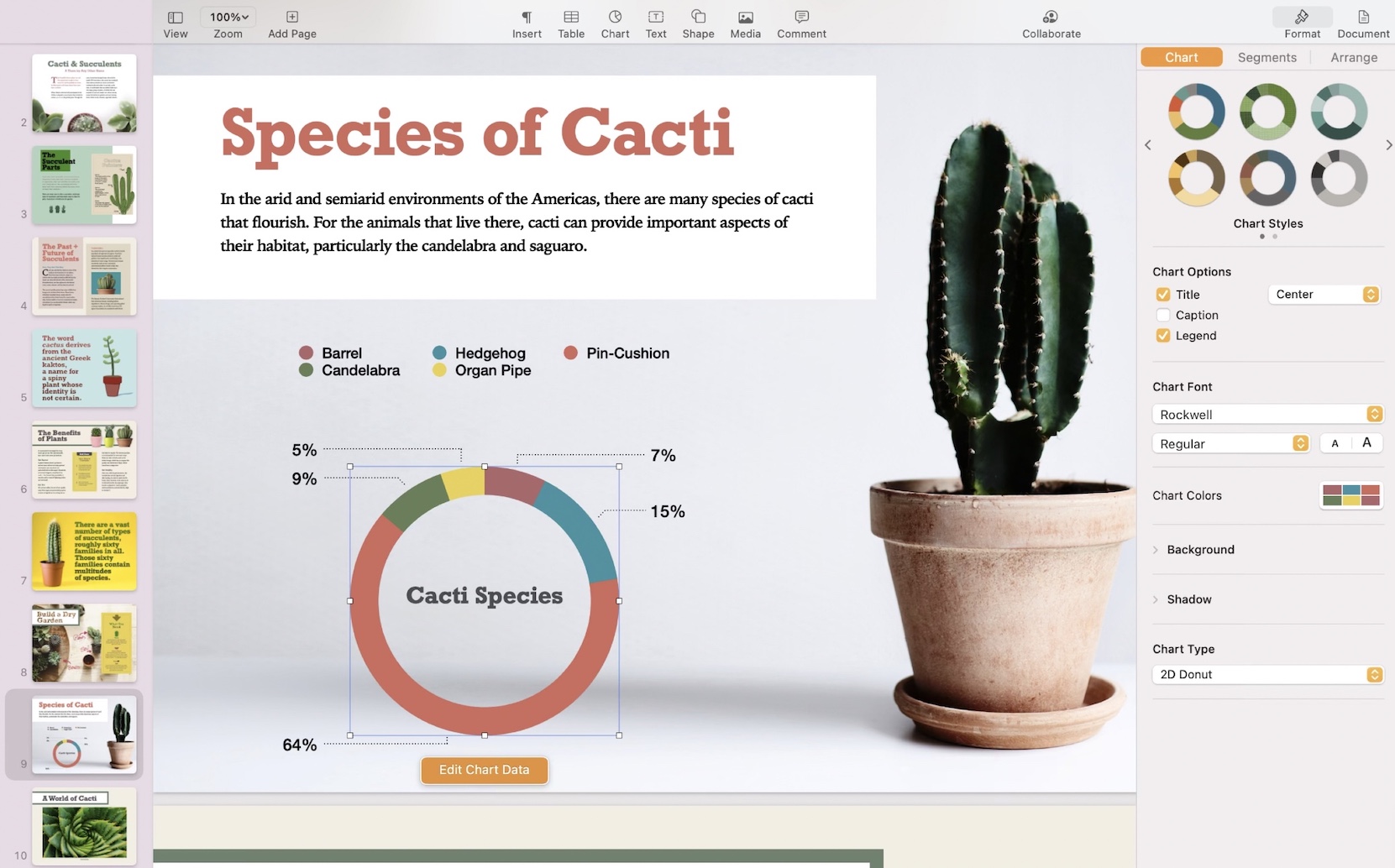Click the larger font size A button

[1366, 443]
